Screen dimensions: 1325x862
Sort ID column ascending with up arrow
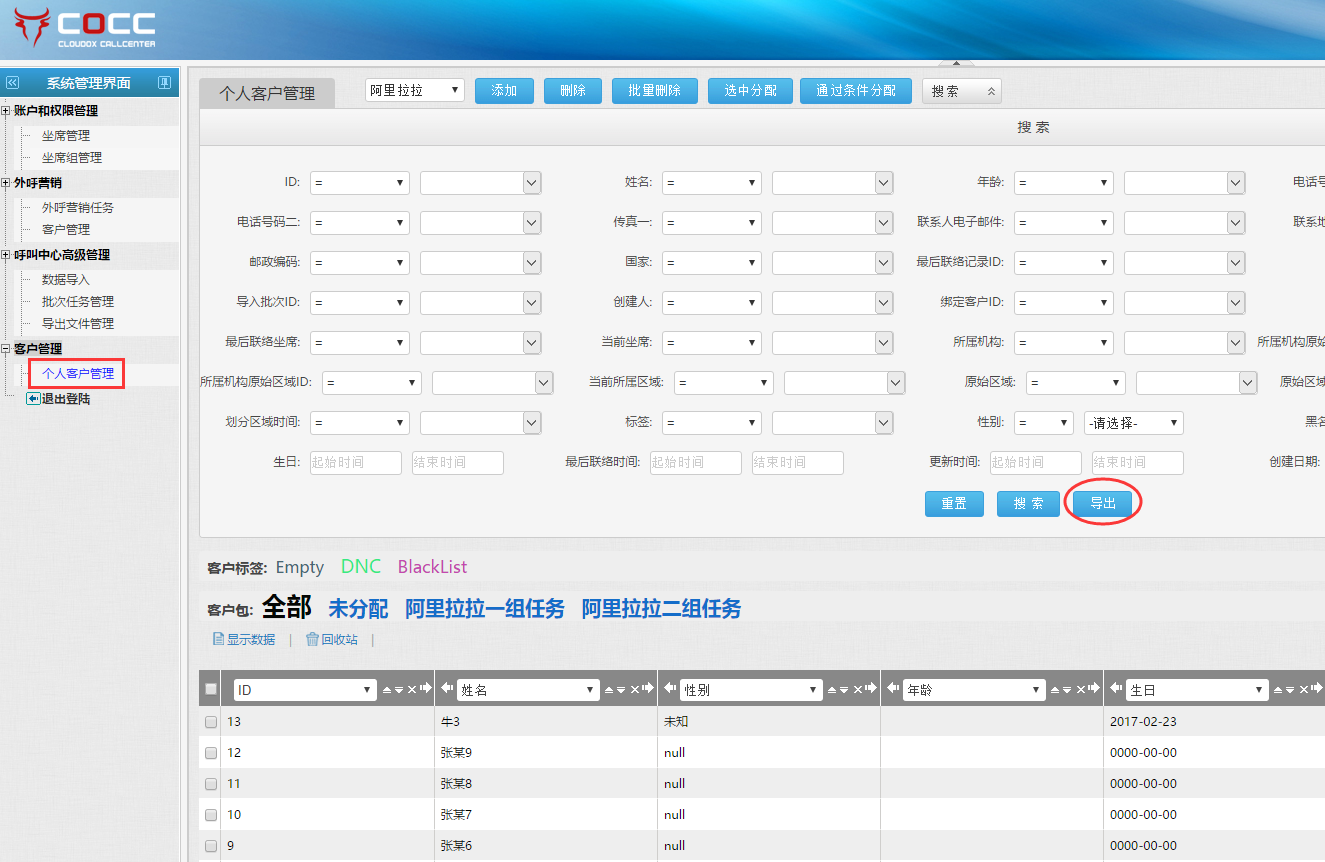pos(388,690)
